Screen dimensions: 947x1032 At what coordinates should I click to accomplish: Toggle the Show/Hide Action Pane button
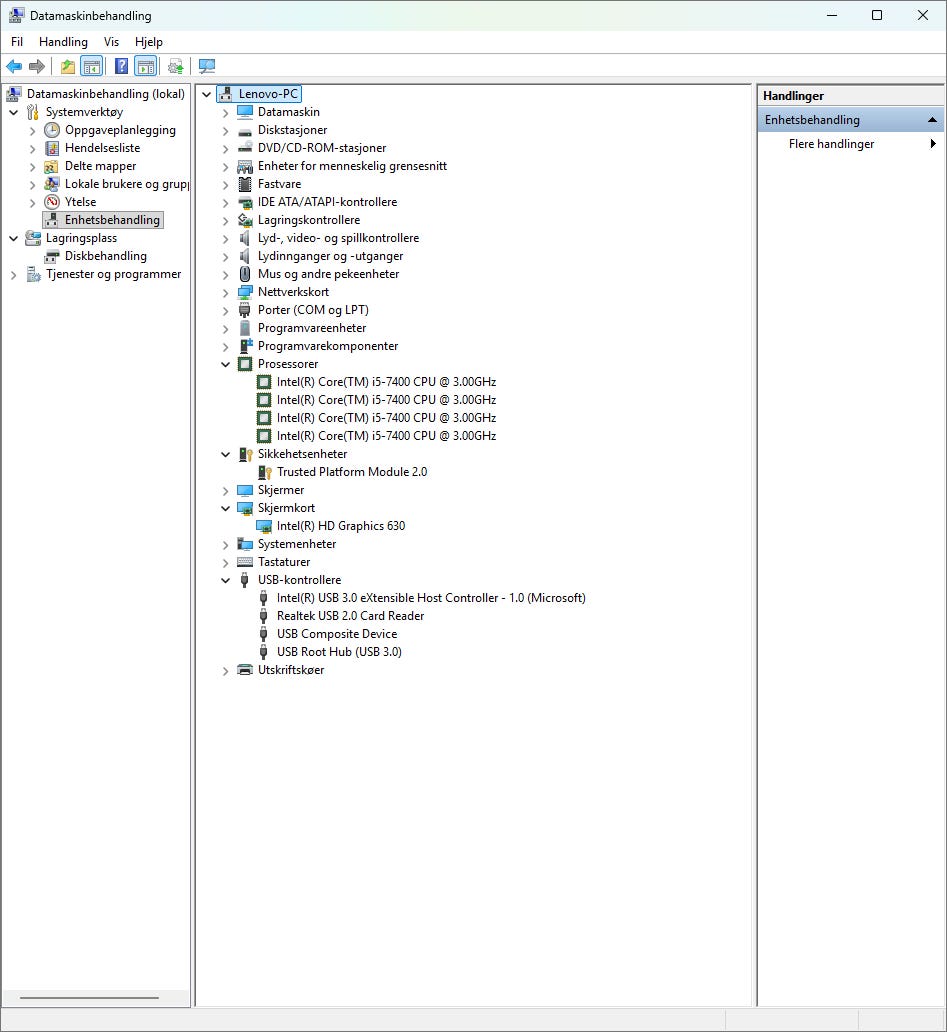[145, 66]
